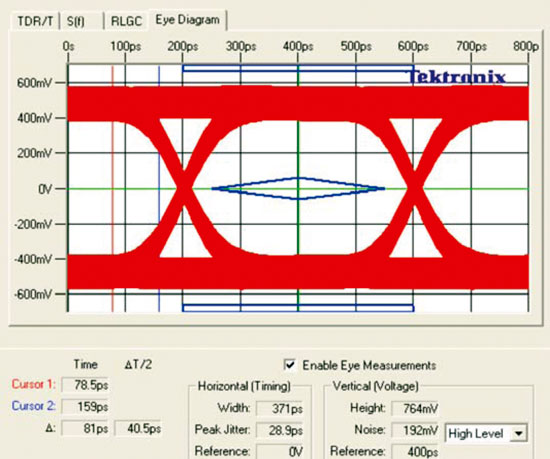Click the Cursor 1 time field
This screenshot has width=550, height=459.
point(85,385)
